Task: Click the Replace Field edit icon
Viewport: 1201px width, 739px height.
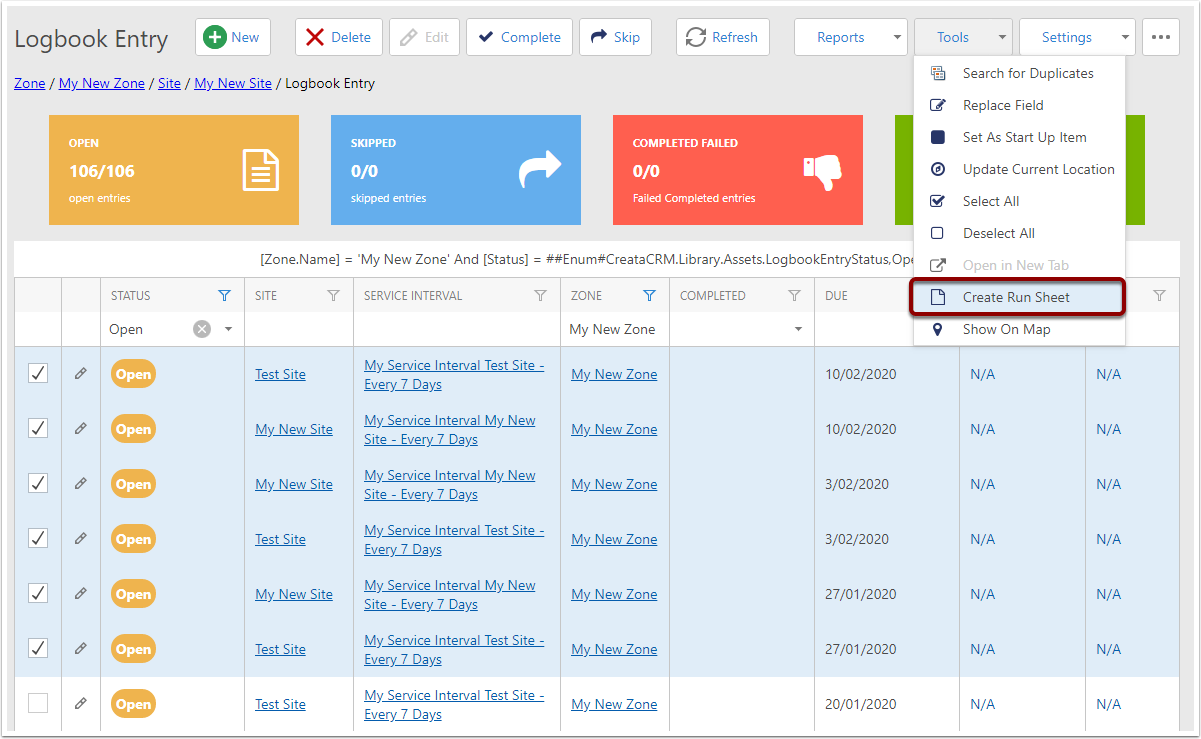Action: coord(938,105)
